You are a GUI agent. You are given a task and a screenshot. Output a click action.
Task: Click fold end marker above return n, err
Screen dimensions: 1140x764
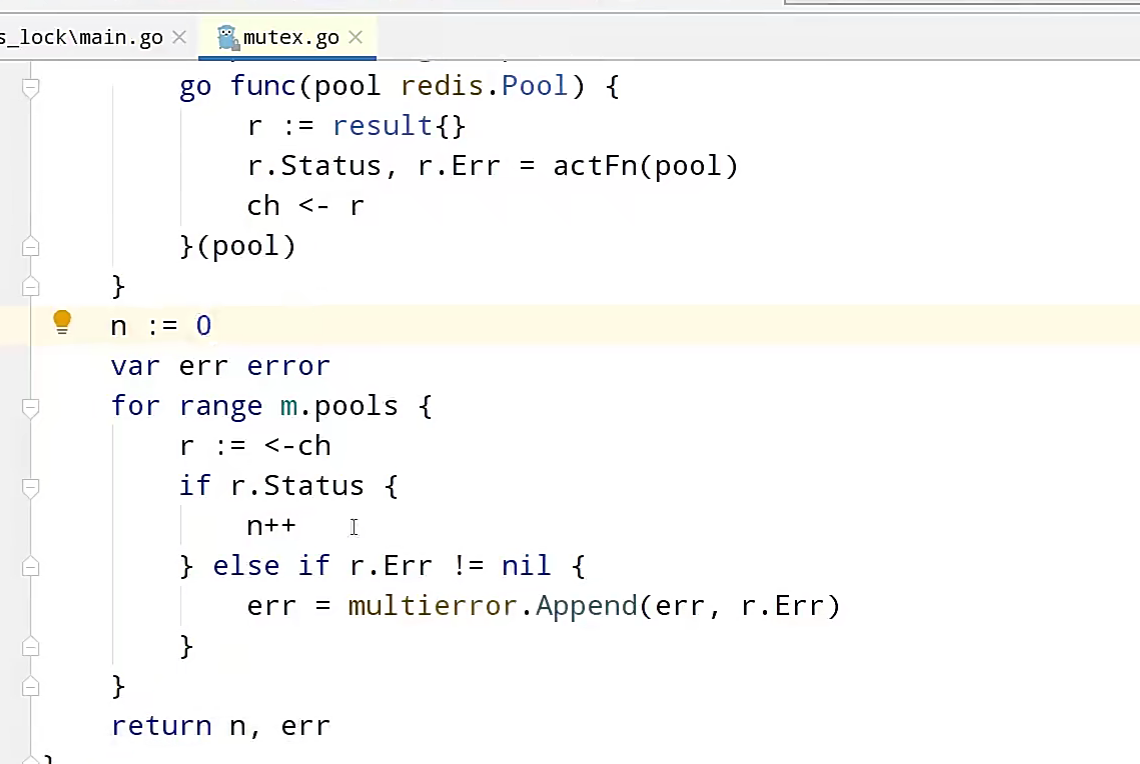tap(30, 687)
